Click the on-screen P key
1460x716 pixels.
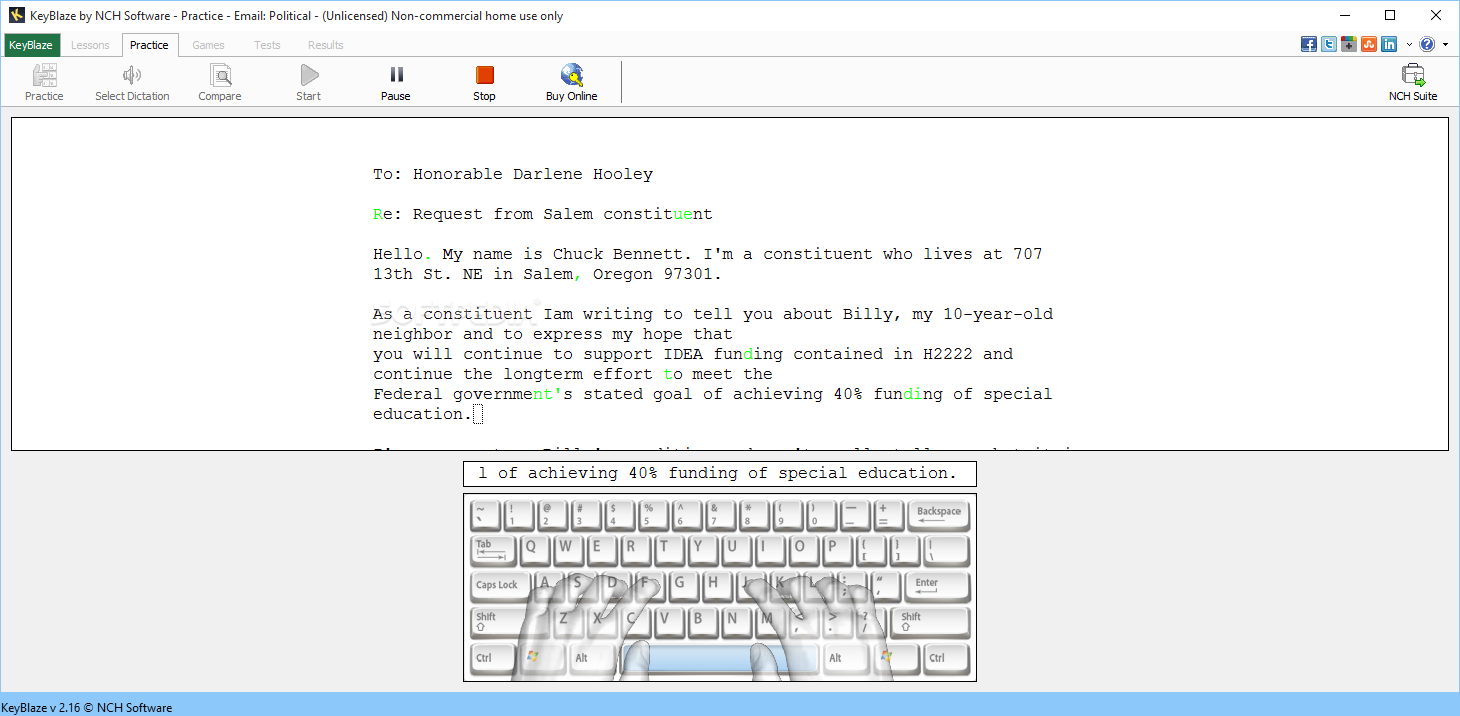click(836, 551)
